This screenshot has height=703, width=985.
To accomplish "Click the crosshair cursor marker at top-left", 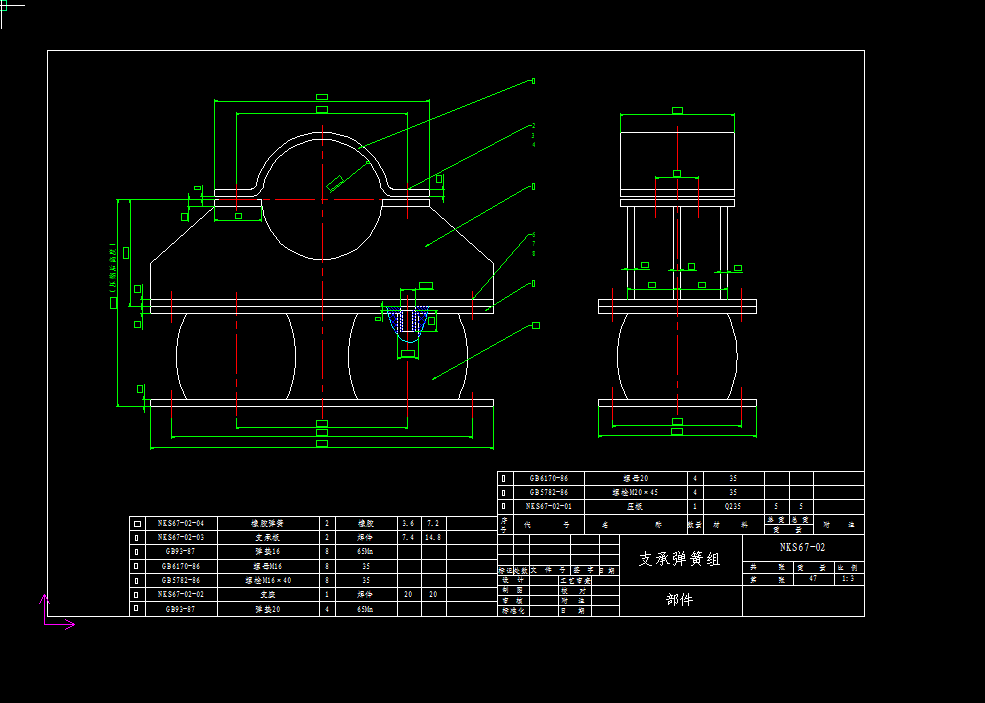I will [10, 8].
